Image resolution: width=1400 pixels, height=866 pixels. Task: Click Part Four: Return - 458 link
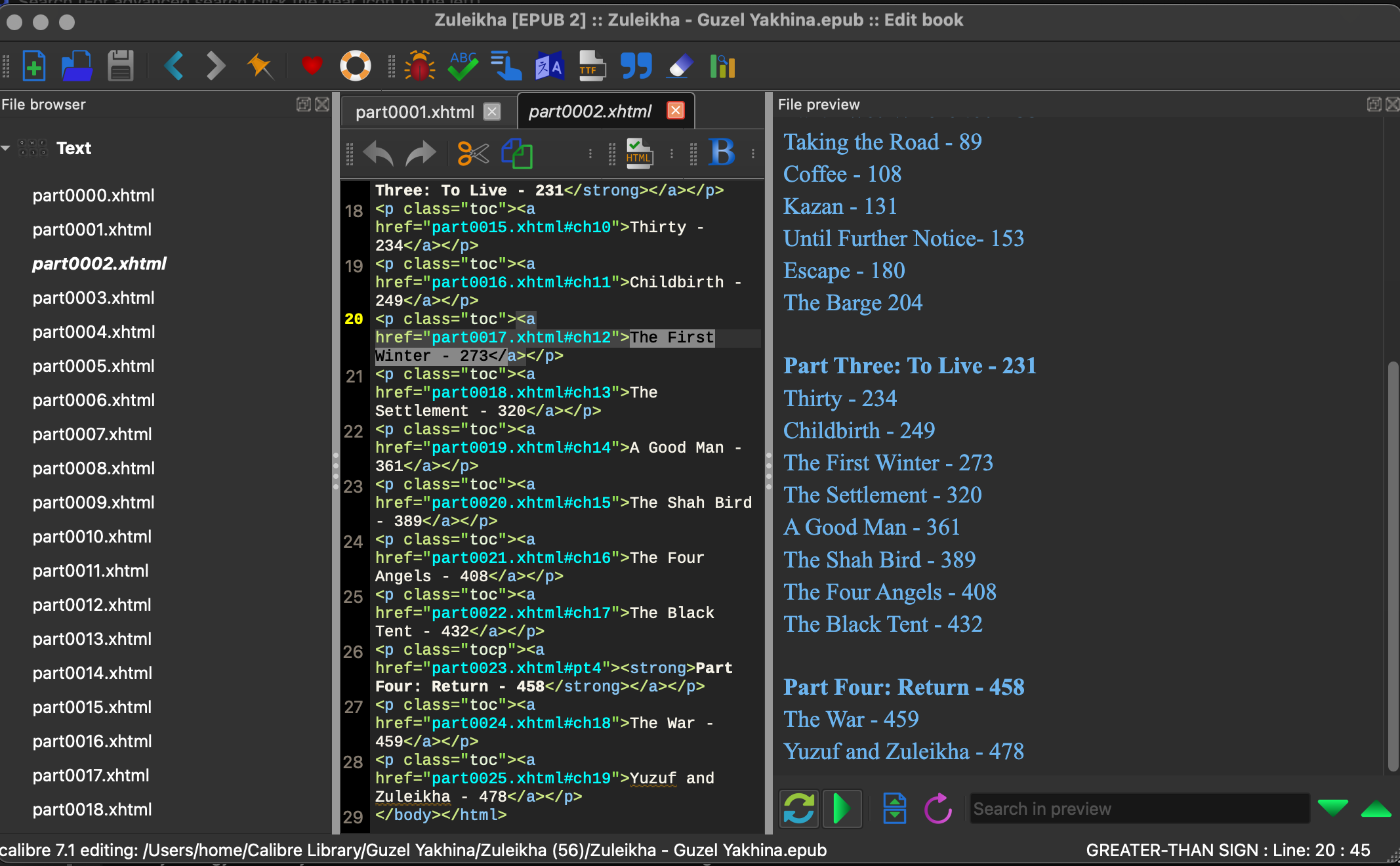903,688
